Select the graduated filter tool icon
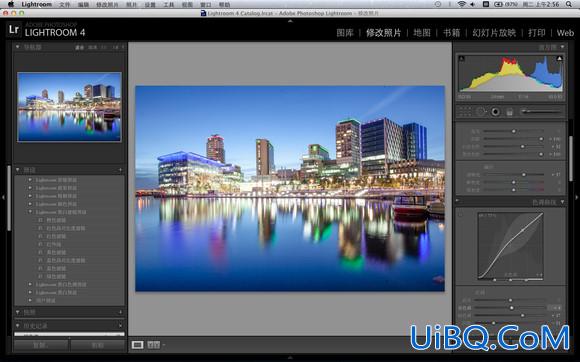 (x=510, y=112)
